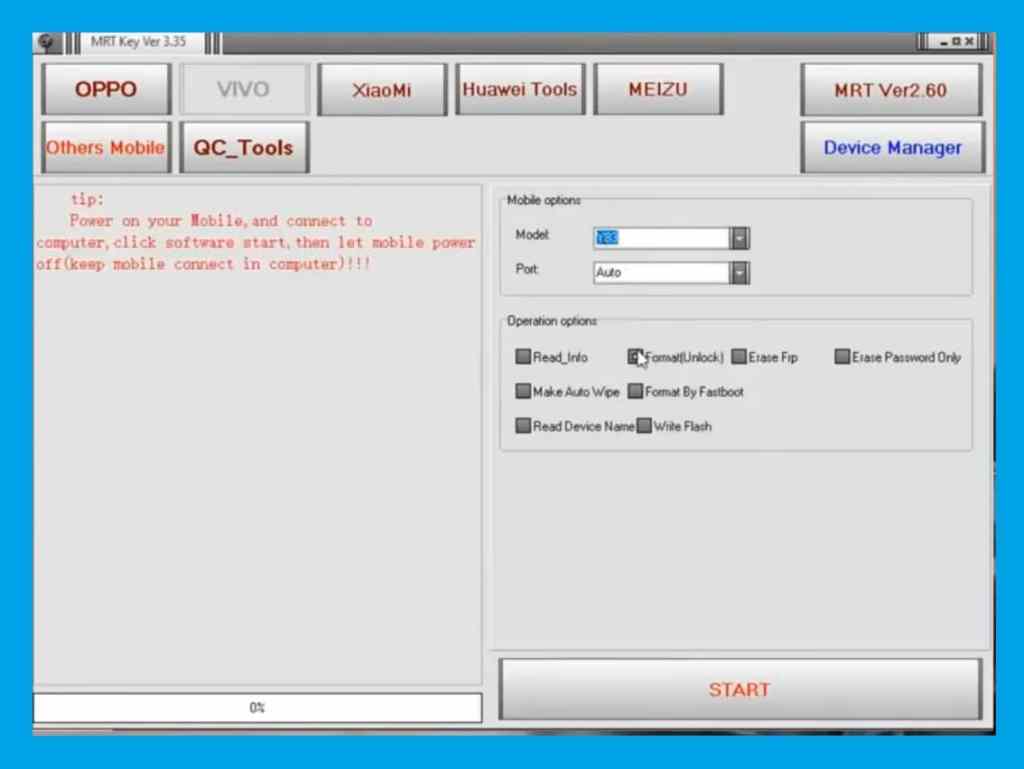
Task: Click the app icon in the title bar
Action: tap(46, 42)
